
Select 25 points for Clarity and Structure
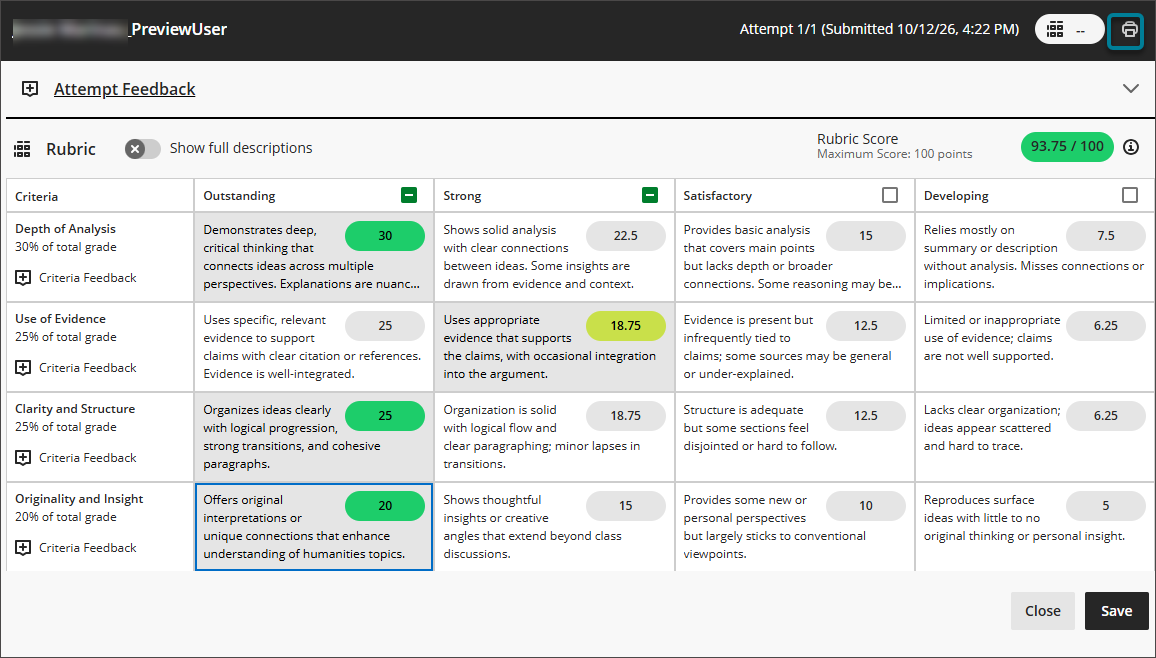385,416
